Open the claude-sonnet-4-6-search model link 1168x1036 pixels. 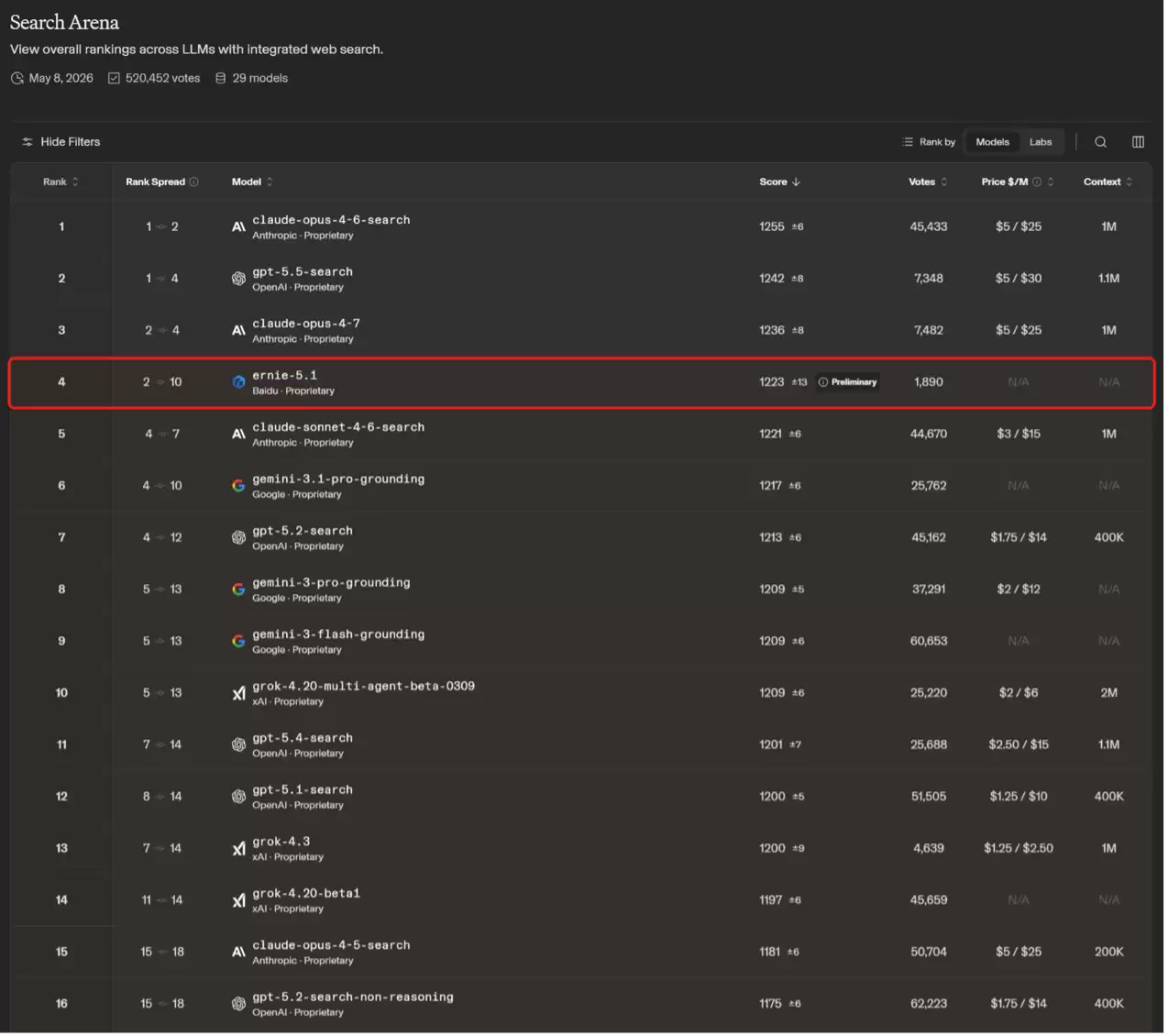coord(339,428)
